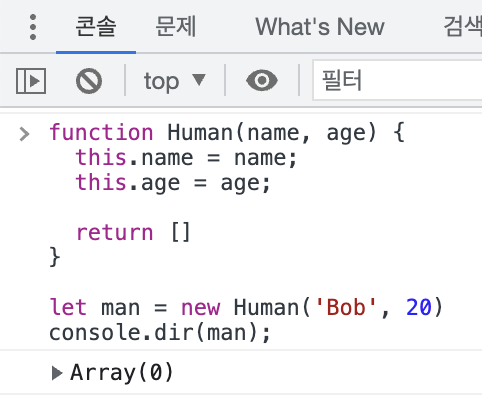
Task: Click the 'this.name = name;' line
Action: click(186, 158)
